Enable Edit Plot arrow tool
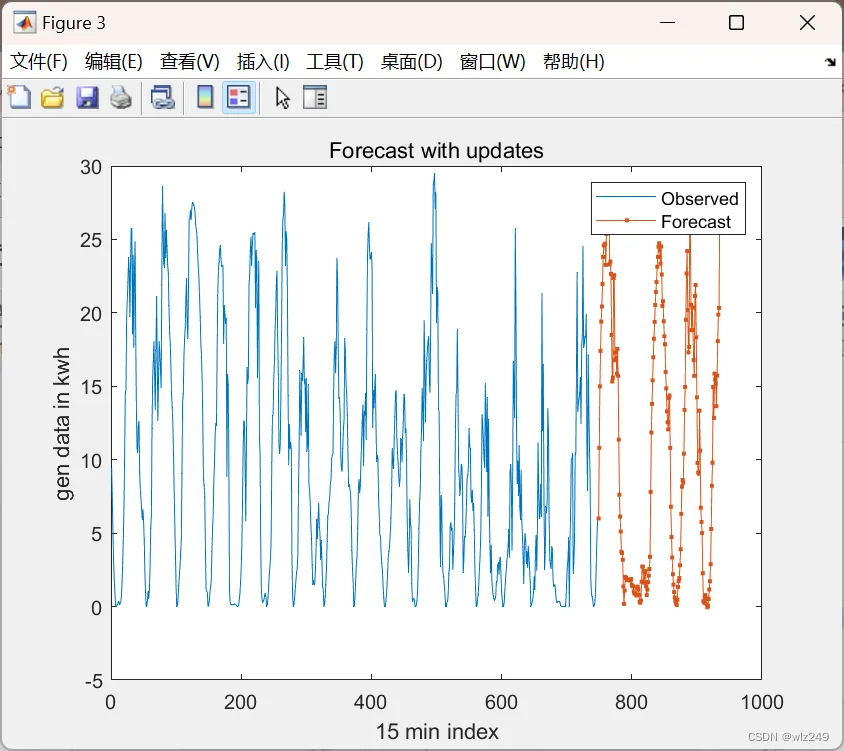 [x=283, y=98]
